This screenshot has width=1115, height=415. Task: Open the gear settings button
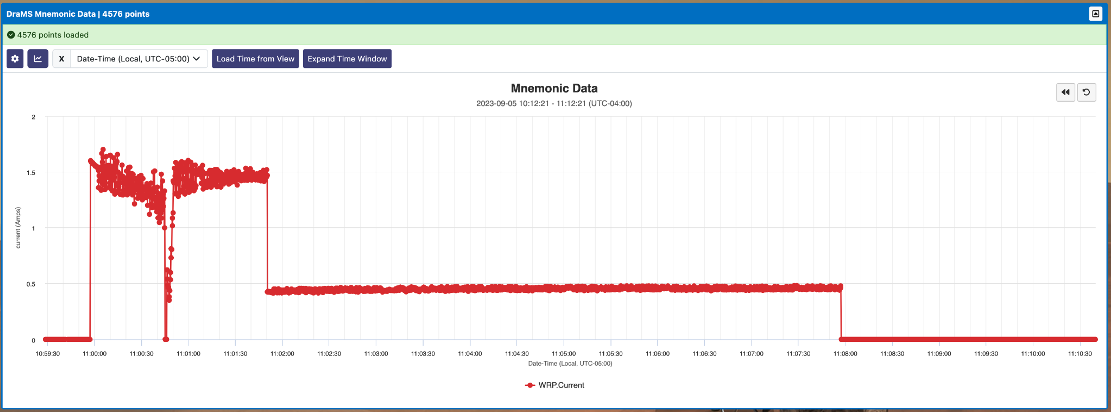pos(15,59)
